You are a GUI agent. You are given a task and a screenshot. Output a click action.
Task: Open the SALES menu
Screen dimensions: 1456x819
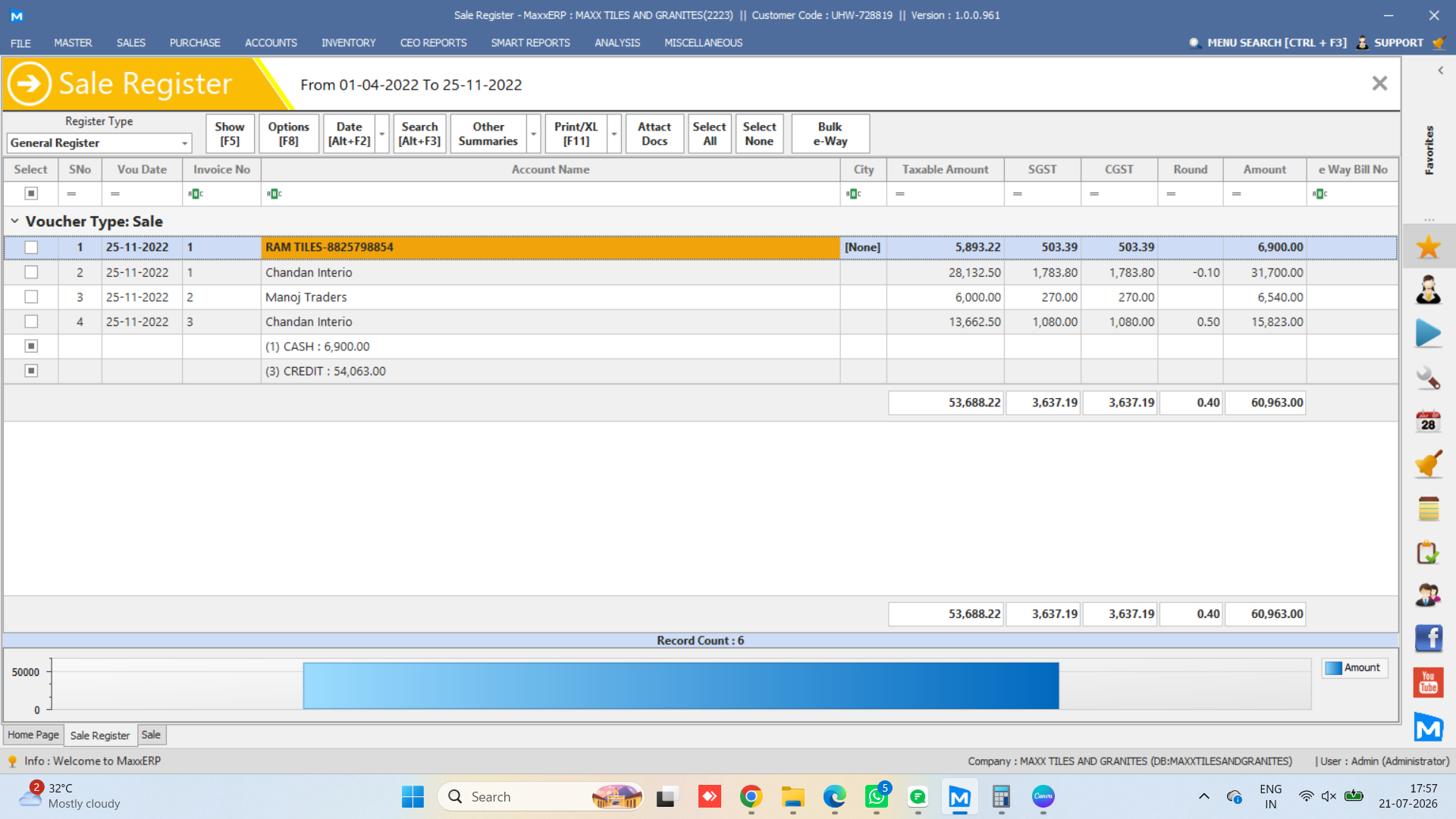coord(130,42)
